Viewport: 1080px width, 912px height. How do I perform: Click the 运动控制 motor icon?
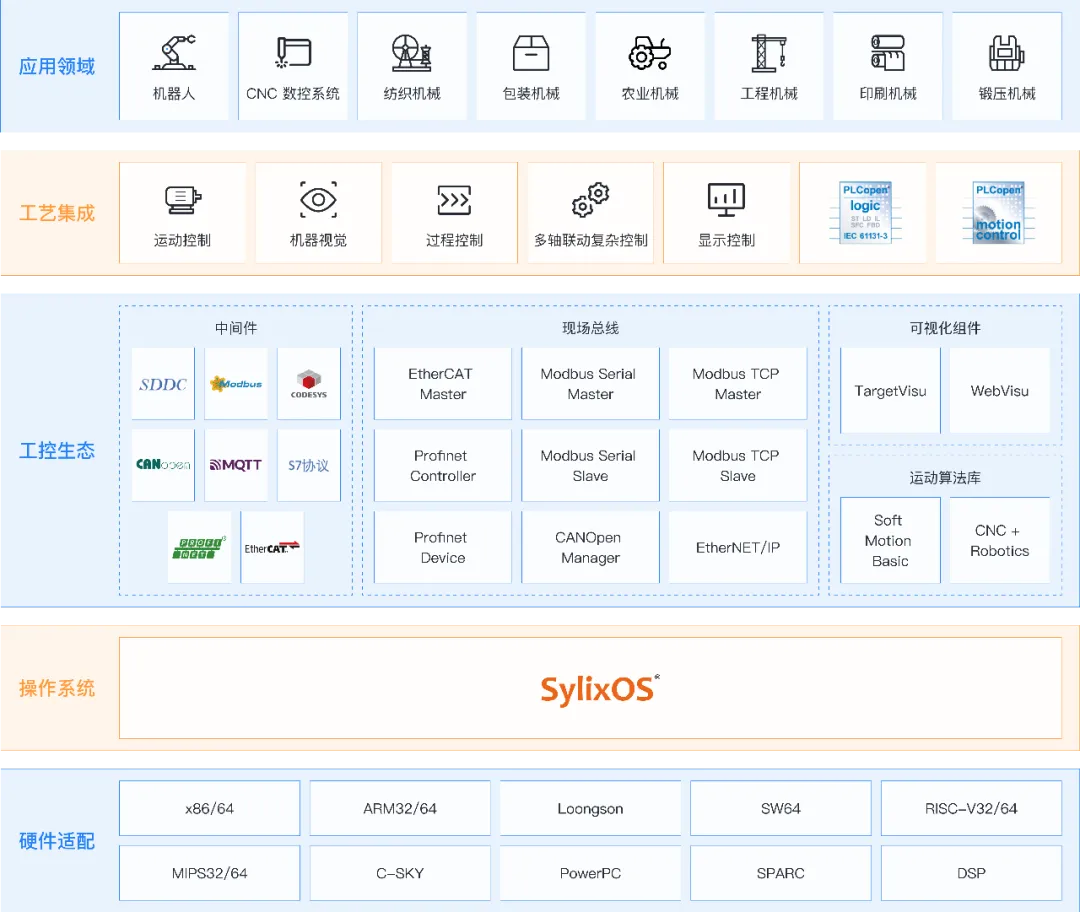[x=182, y=200]
